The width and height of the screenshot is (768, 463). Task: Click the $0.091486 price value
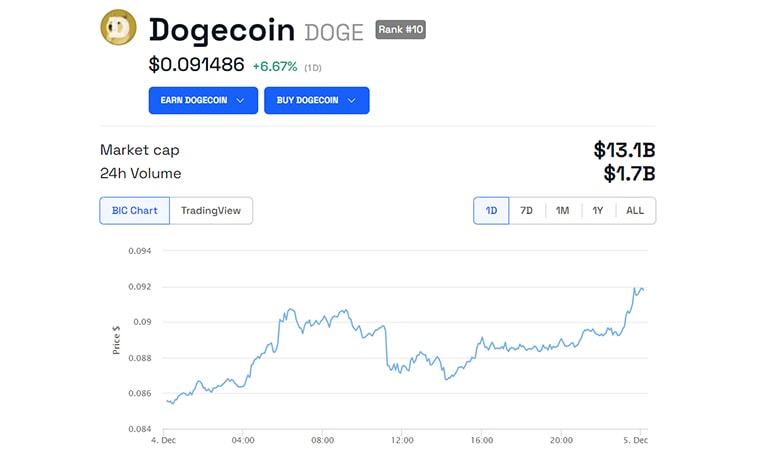[196, 65]
